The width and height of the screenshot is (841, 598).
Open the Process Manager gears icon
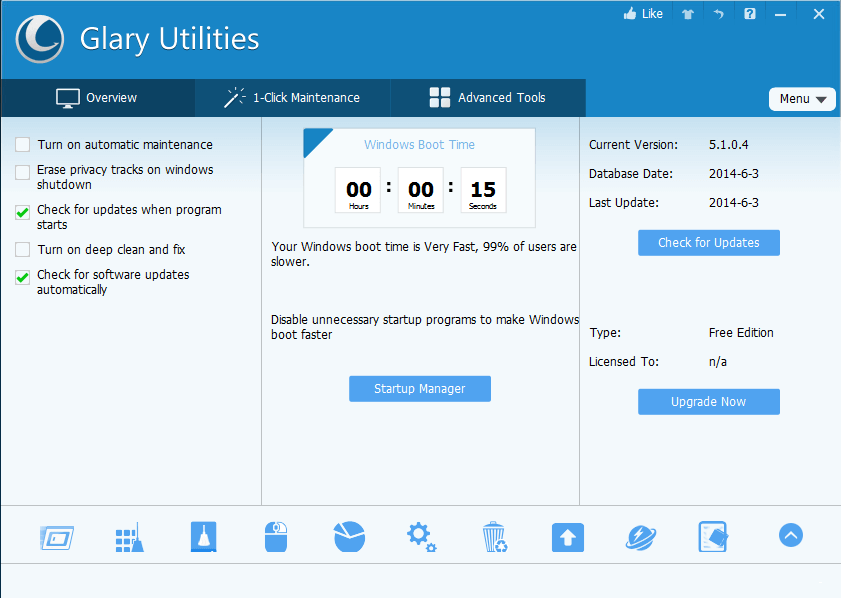click(x=422, y=537)
